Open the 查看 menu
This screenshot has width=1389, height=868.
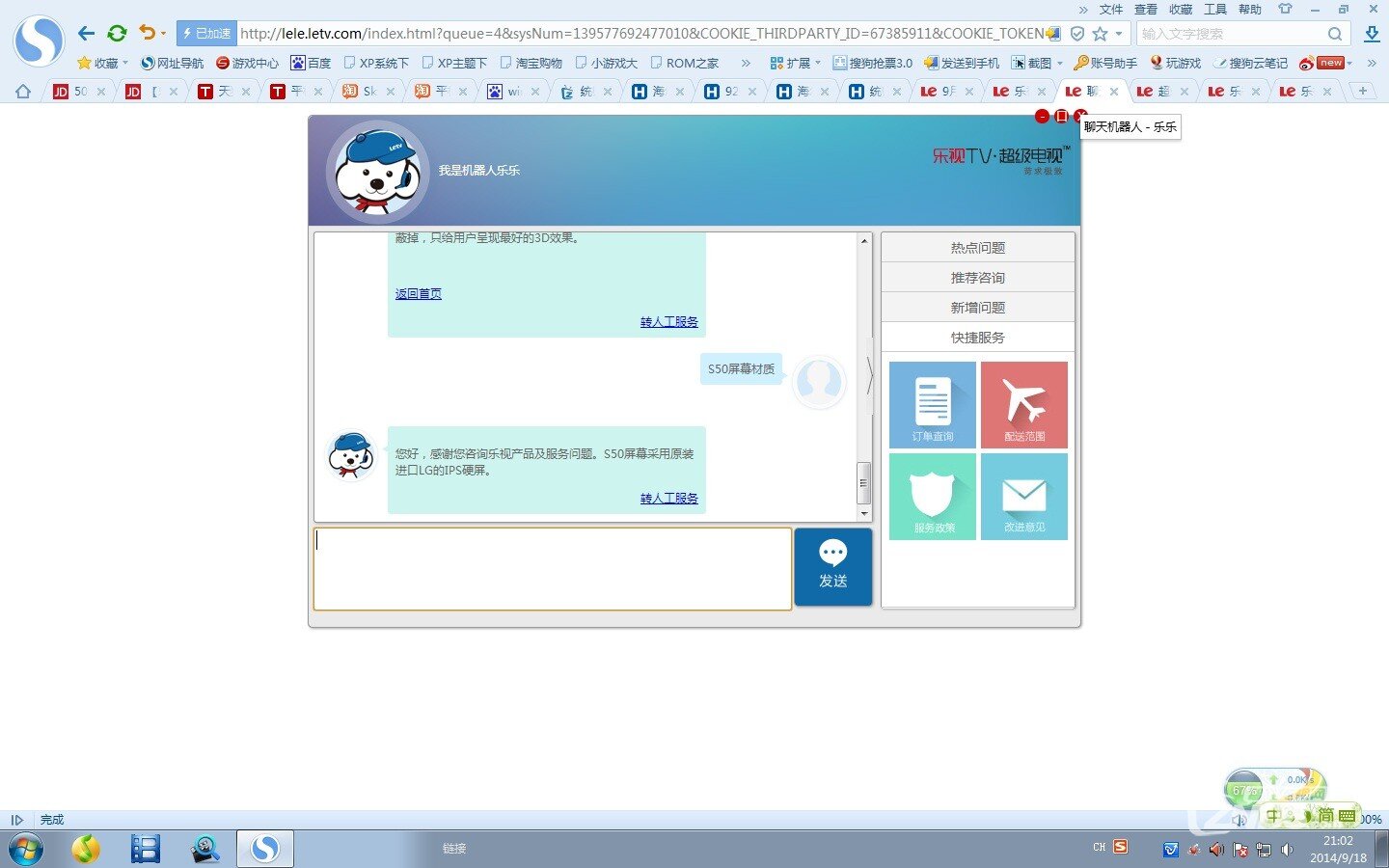tap(1146, 9)
